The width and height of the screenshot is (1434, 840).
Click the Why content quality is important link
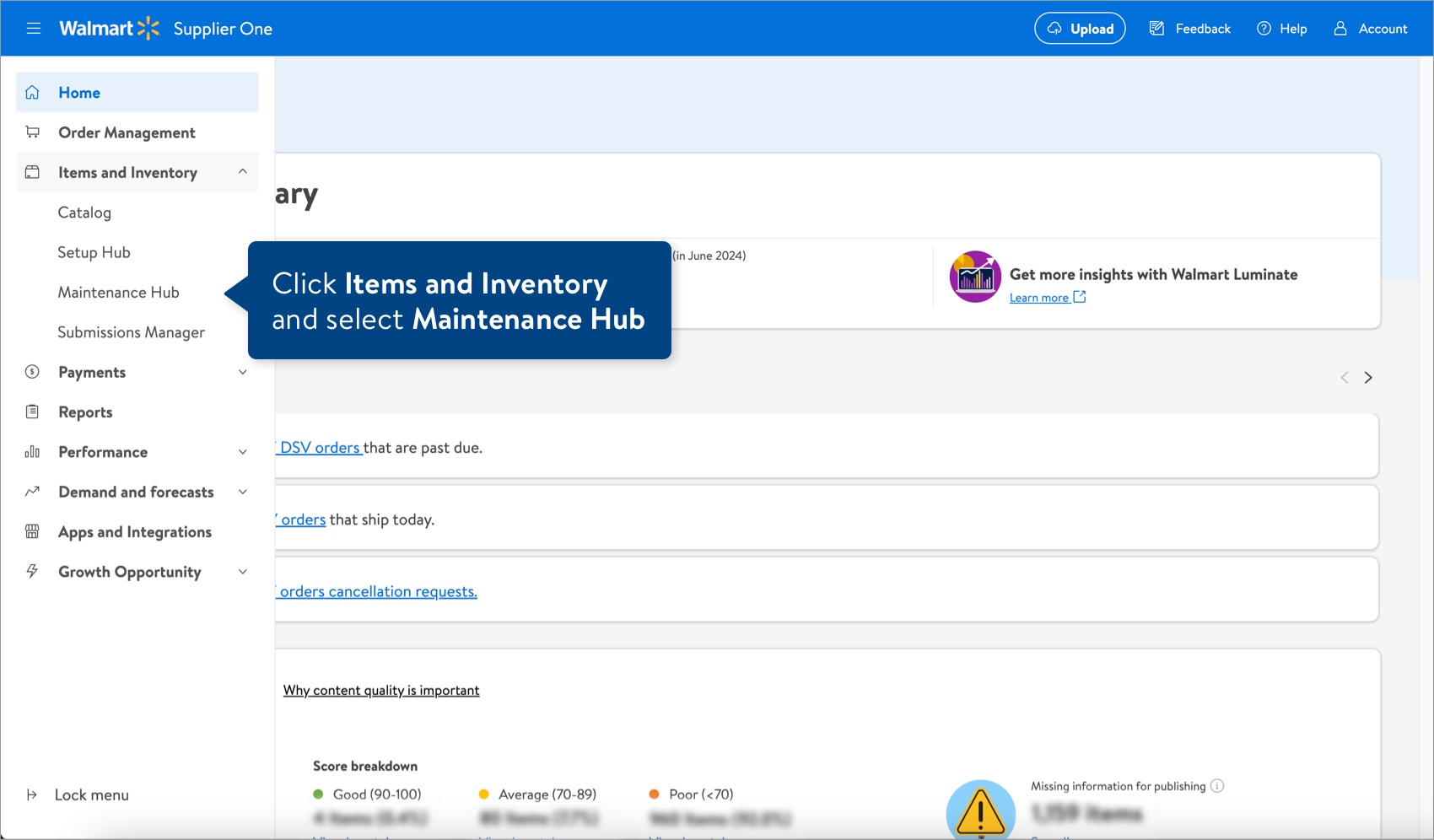381,690
